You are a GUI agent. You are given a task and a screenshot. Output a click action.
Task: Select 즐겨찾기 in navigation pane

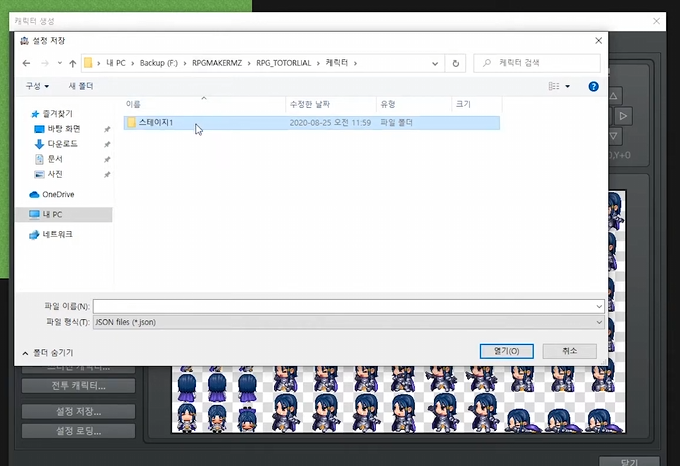point(58,114)
